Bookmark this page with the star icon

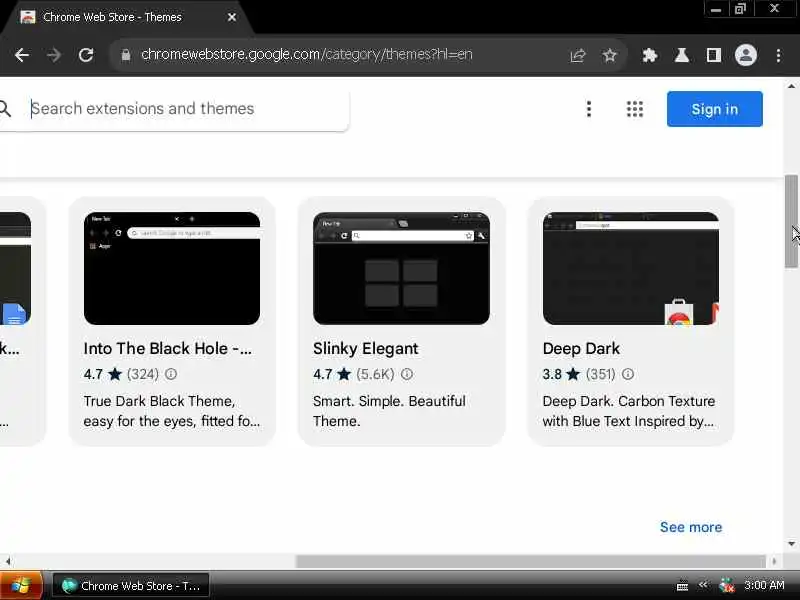click(x=610, y=55)
